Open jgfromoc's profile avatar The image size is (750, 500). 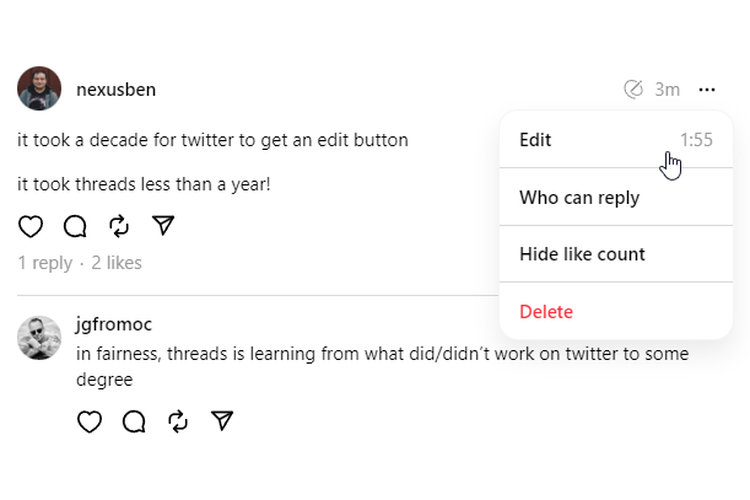[40, 338]
